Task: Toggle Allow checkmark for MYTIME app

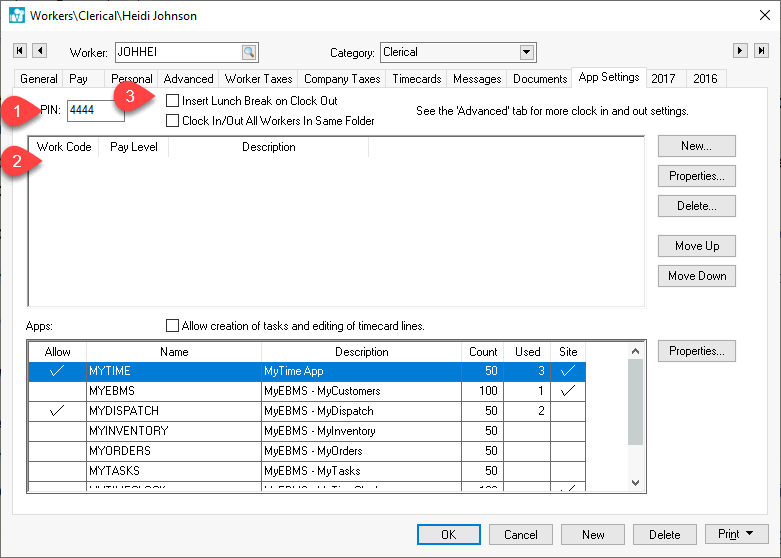Action: (x=58, y=371)
